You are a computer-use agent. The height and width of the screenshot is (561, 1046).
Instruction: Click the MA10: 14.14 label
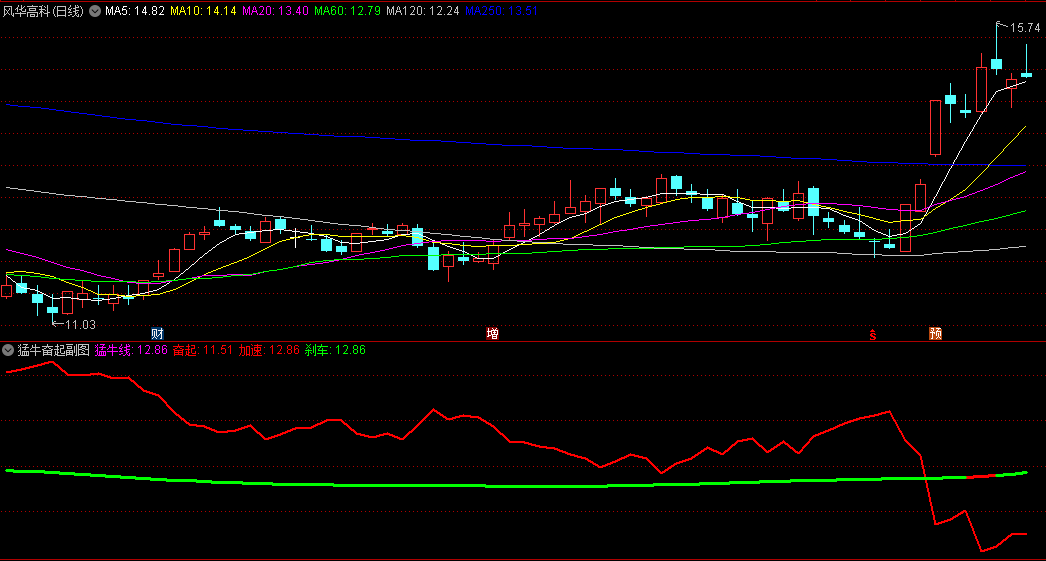tap(203, 11)
